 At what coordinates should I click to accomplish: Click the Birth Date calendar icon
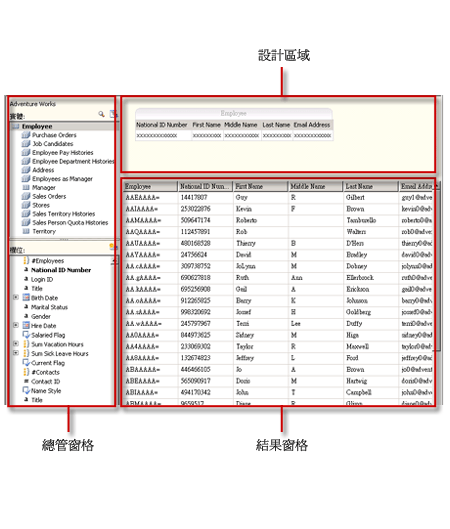click(x=26, y=298)
